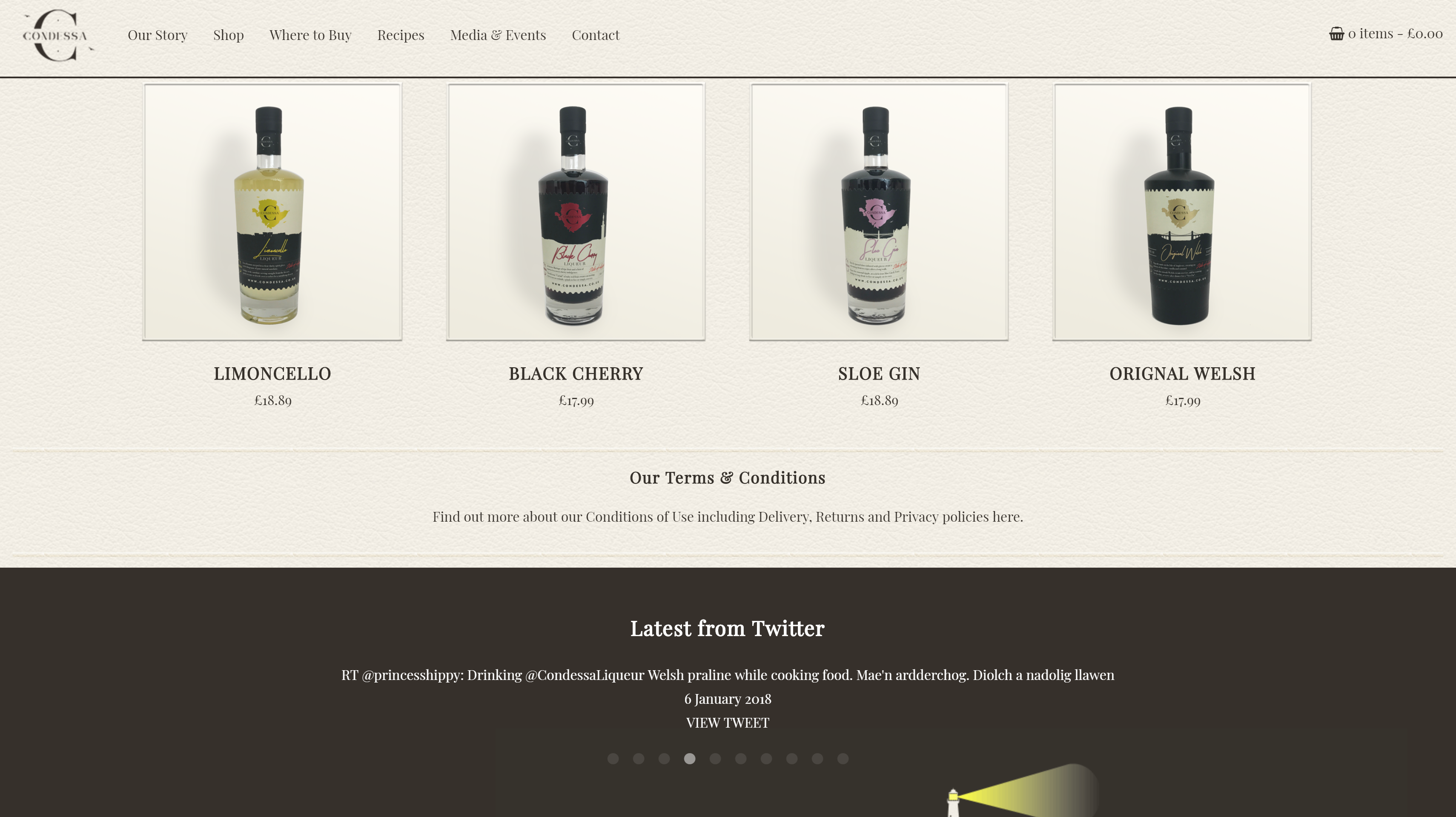Click the Condessa logo in header
1456x817 pixels.
pos(57,36)
